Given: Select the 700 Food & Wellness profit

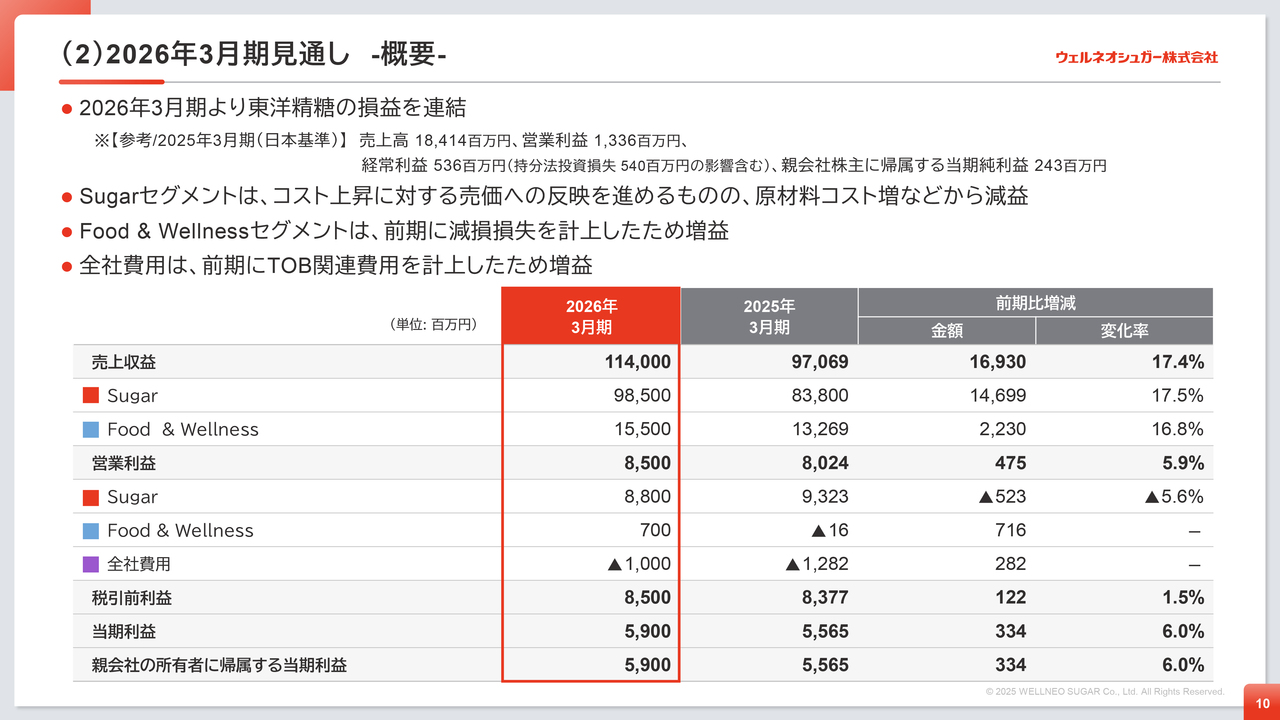Looking at the screenshot, I should [x=656, y=531].
